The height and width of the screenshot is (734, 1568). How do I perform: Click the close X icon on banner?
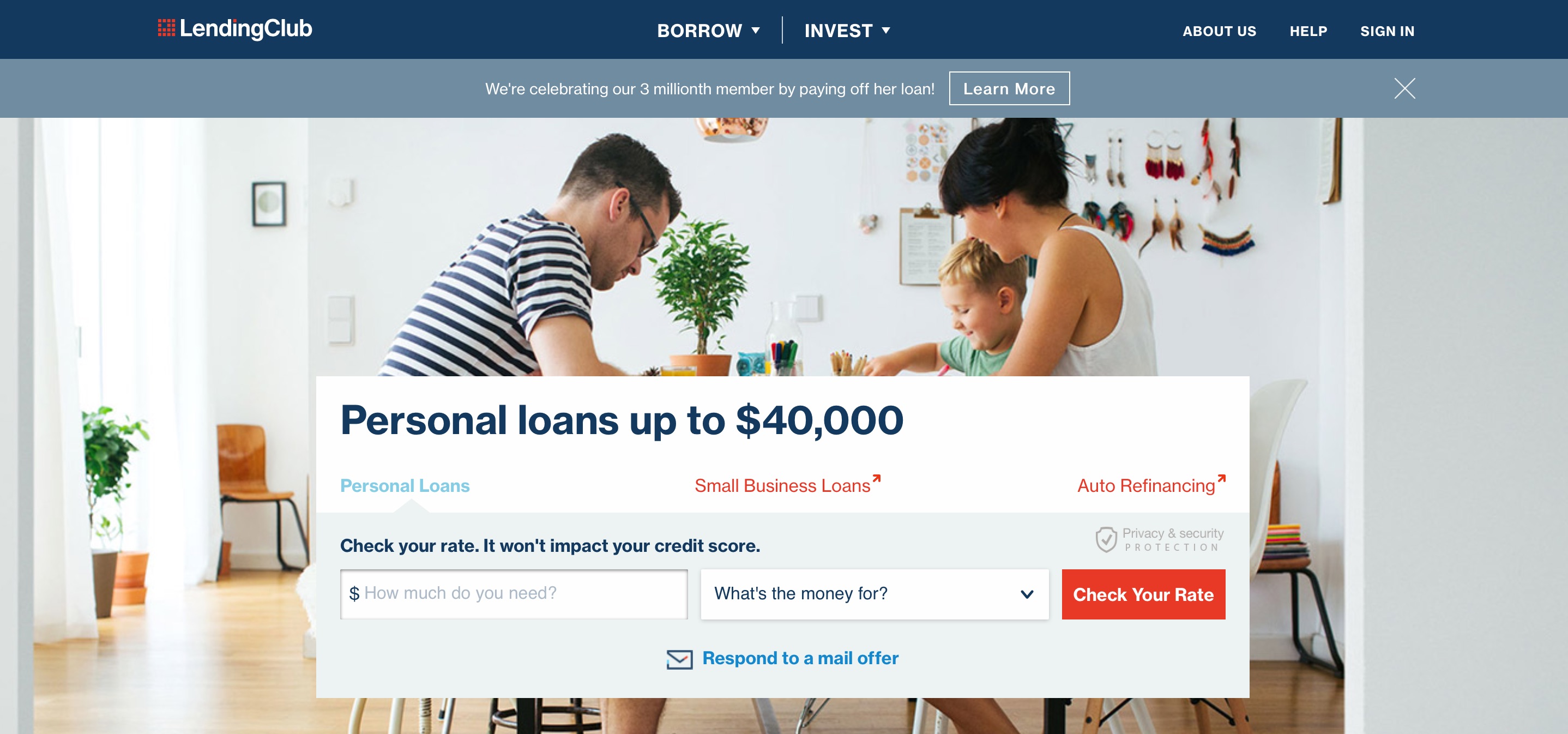pos(1404,88)
